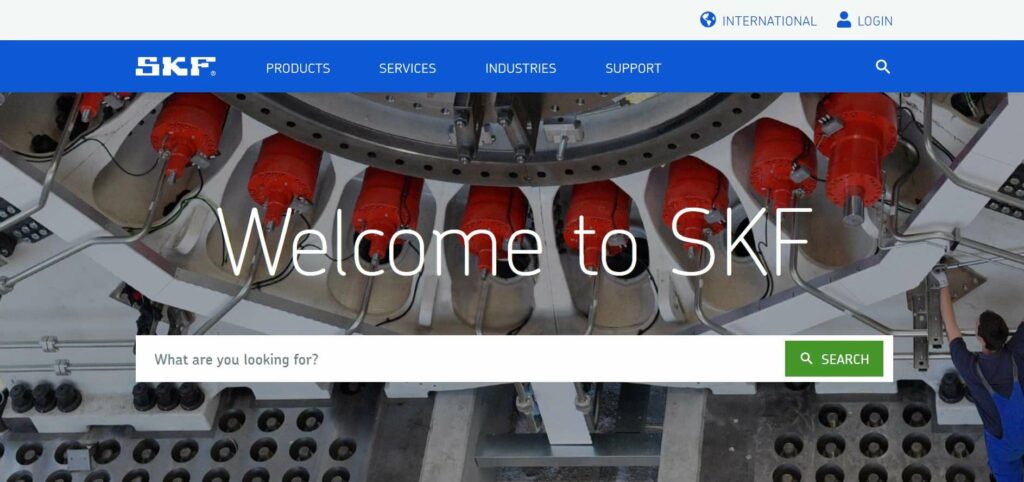Click the user profile icon
The image size is (1024, 482).
point(844,20)
